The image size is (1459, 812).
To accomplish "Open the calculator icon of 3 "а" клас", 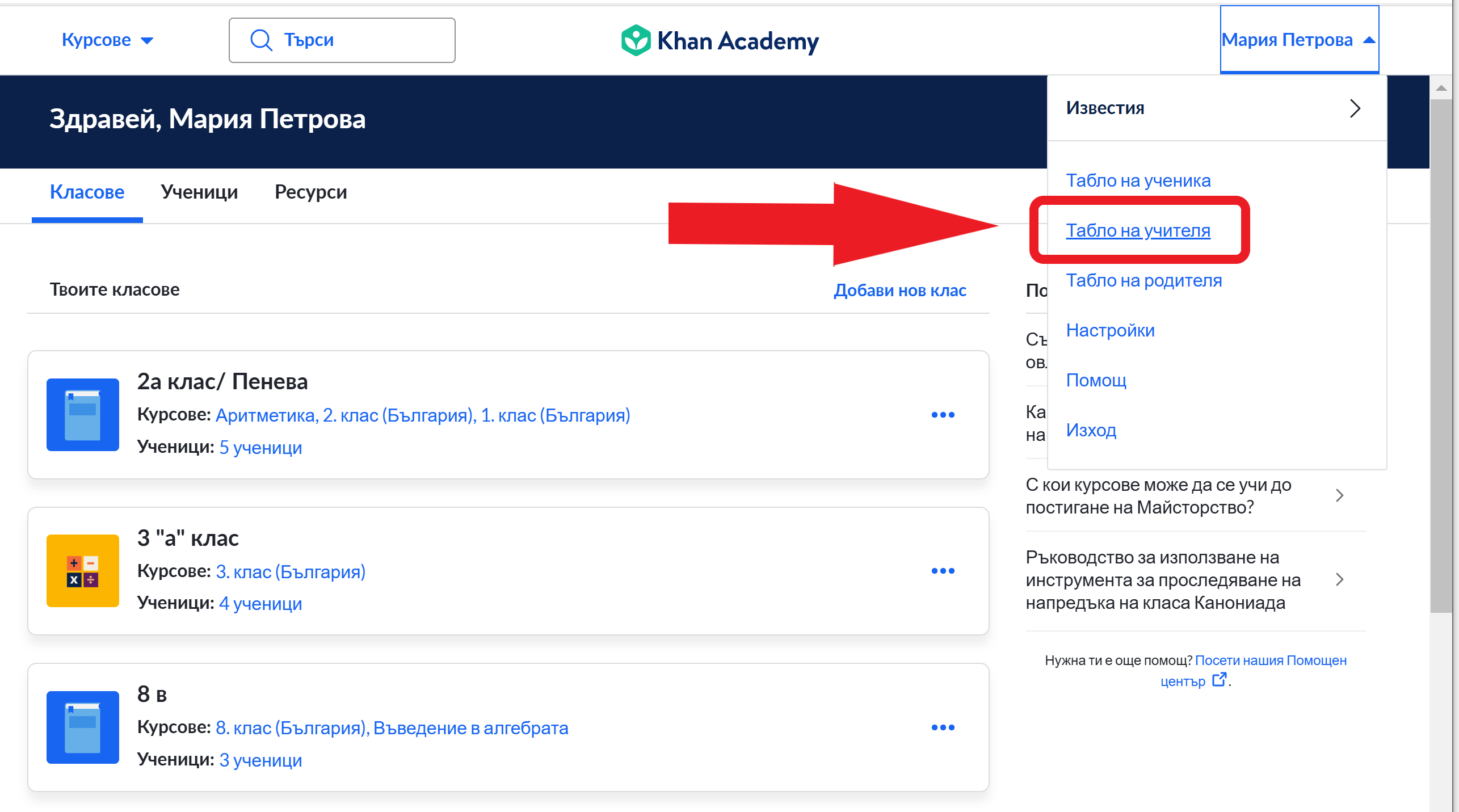I will pyautogui.click(x=83, y=571).
